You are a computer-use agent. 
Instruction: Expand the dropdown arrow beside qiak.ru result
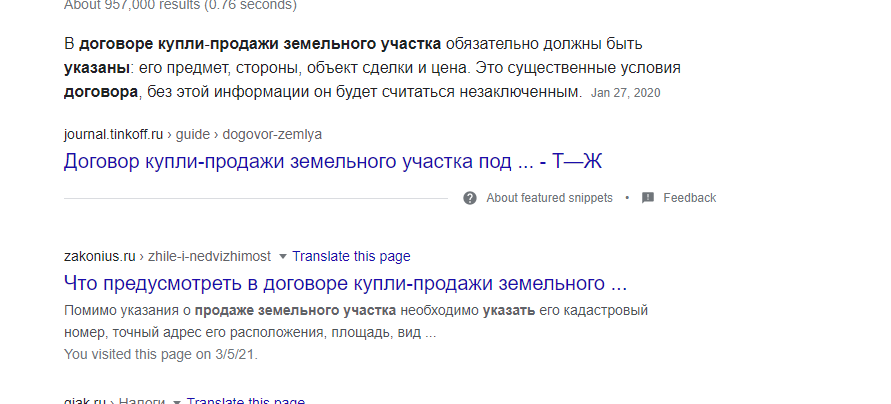pos(177,401)
